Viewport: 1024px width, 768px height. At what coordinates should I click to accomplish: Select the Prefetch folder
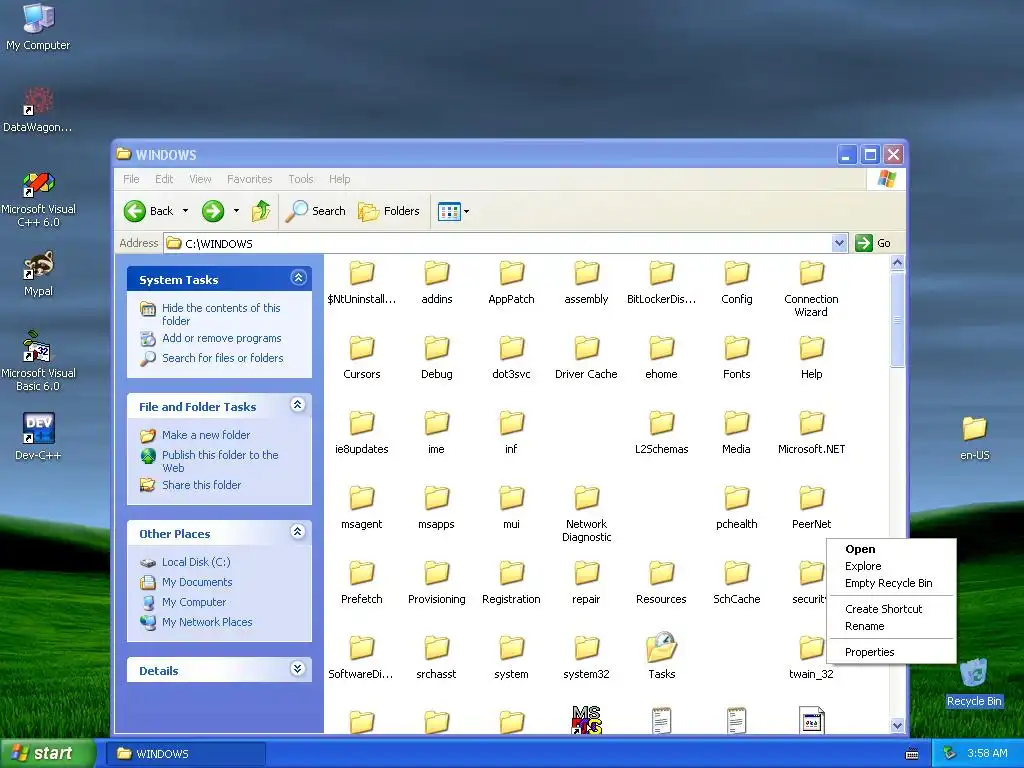tap(362, 583)
